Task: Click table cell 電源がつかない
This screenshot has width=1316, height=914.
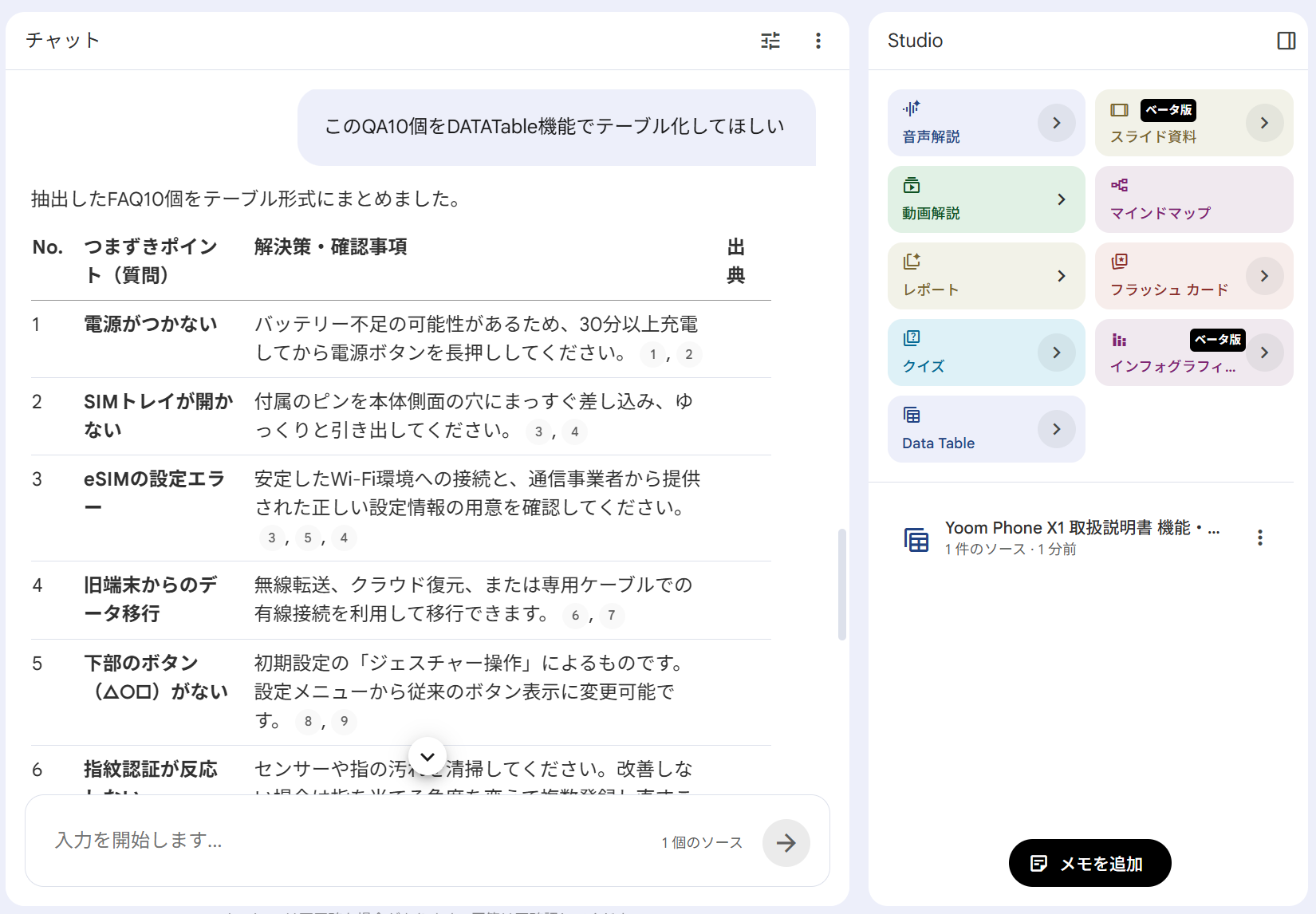Action: pyautogui.click(x=151, y=324)
